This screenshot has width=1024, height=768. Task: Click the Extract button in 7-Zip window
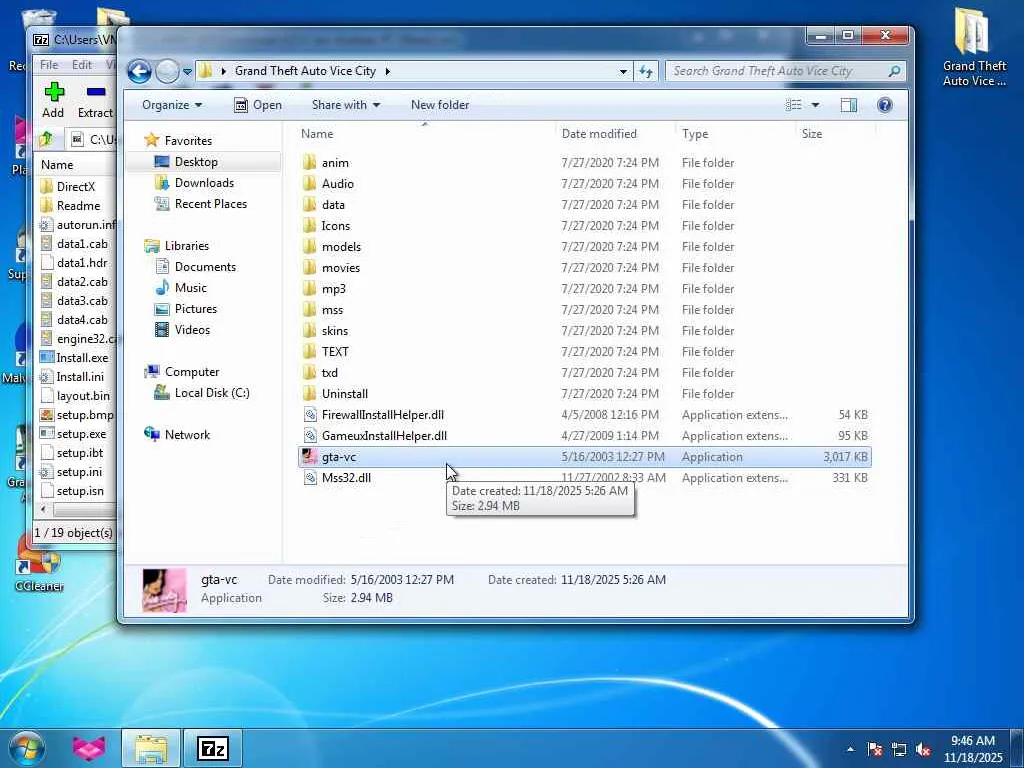tap(95, 100)
